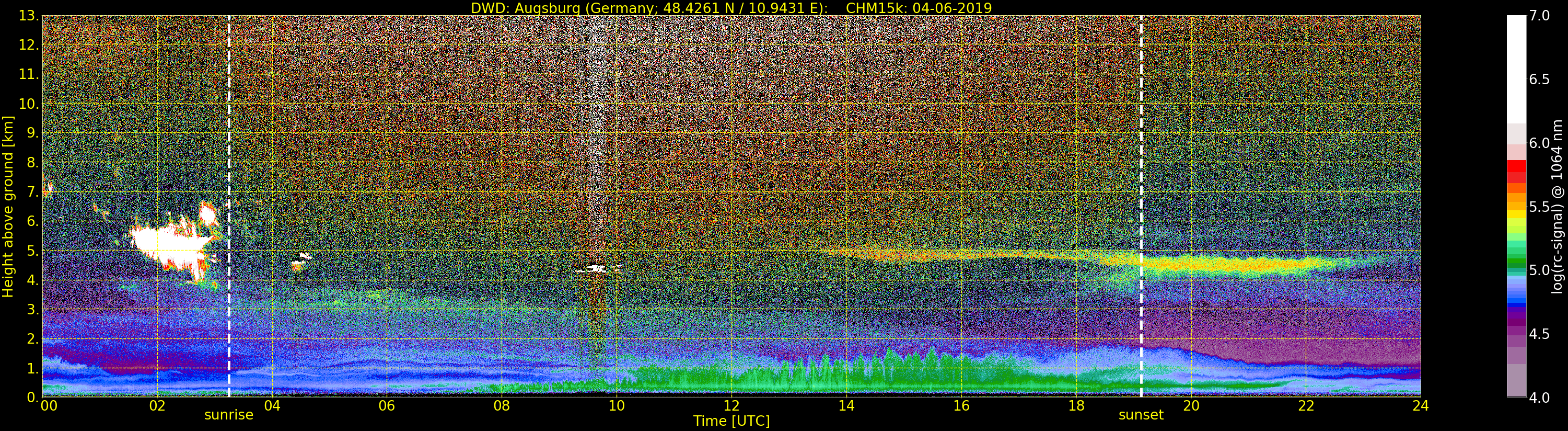Click the '6.' height axis tick label
Screen dimensions: 1568x431
[x=33, y=221]
